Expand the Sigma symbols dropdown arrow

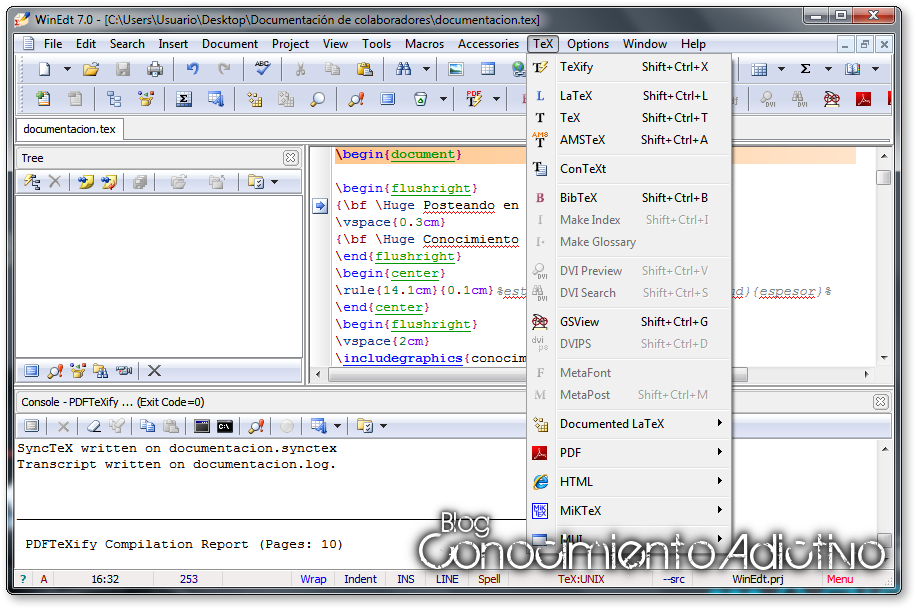pos(828,69)
